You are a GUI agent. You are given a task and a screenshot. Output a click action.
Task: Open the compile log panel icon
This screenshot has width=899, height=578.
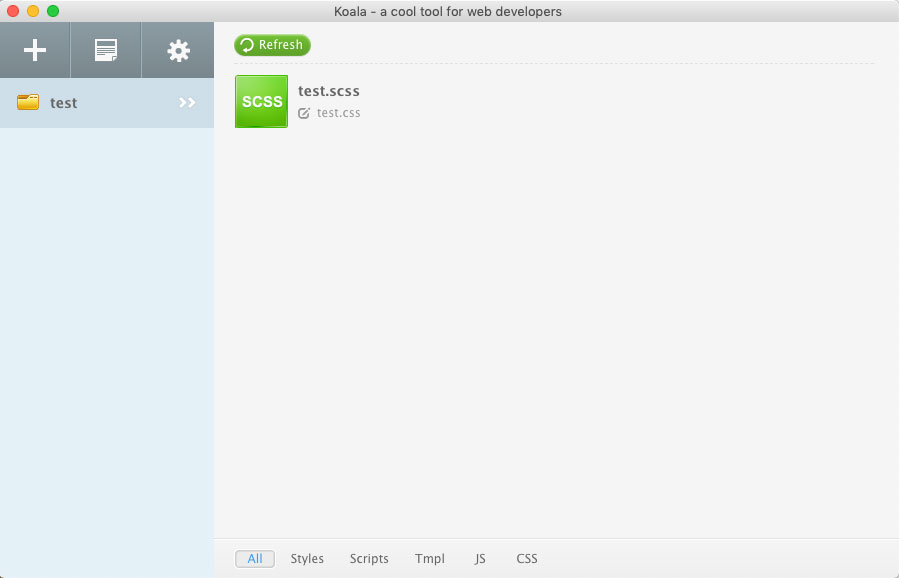point(106,51)
